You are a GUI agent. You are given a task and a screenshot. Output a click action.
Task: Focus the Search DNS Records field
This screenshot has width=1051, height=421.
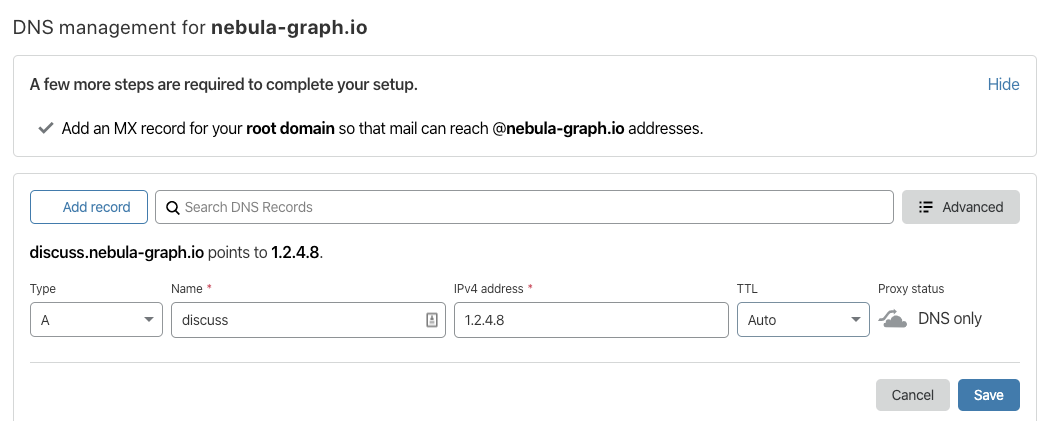[x=530, y=207]
